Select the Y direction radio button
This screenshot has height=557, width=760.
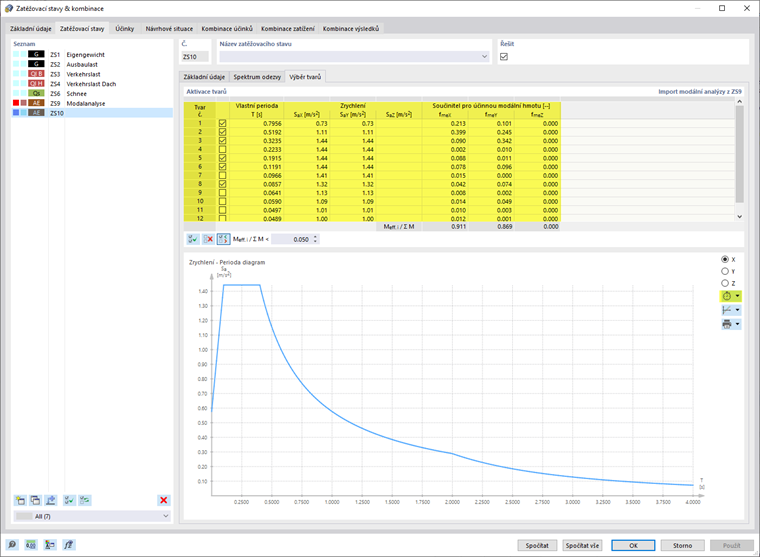click(725, 271)
